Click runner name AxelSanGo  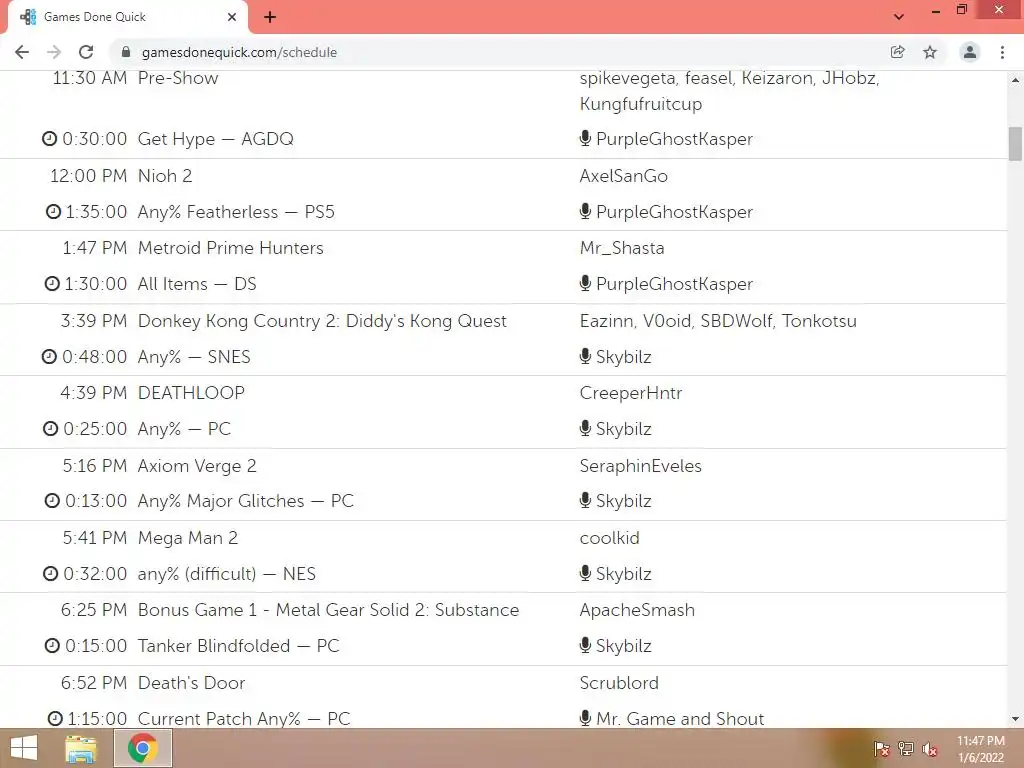click(x=624, y=176)
